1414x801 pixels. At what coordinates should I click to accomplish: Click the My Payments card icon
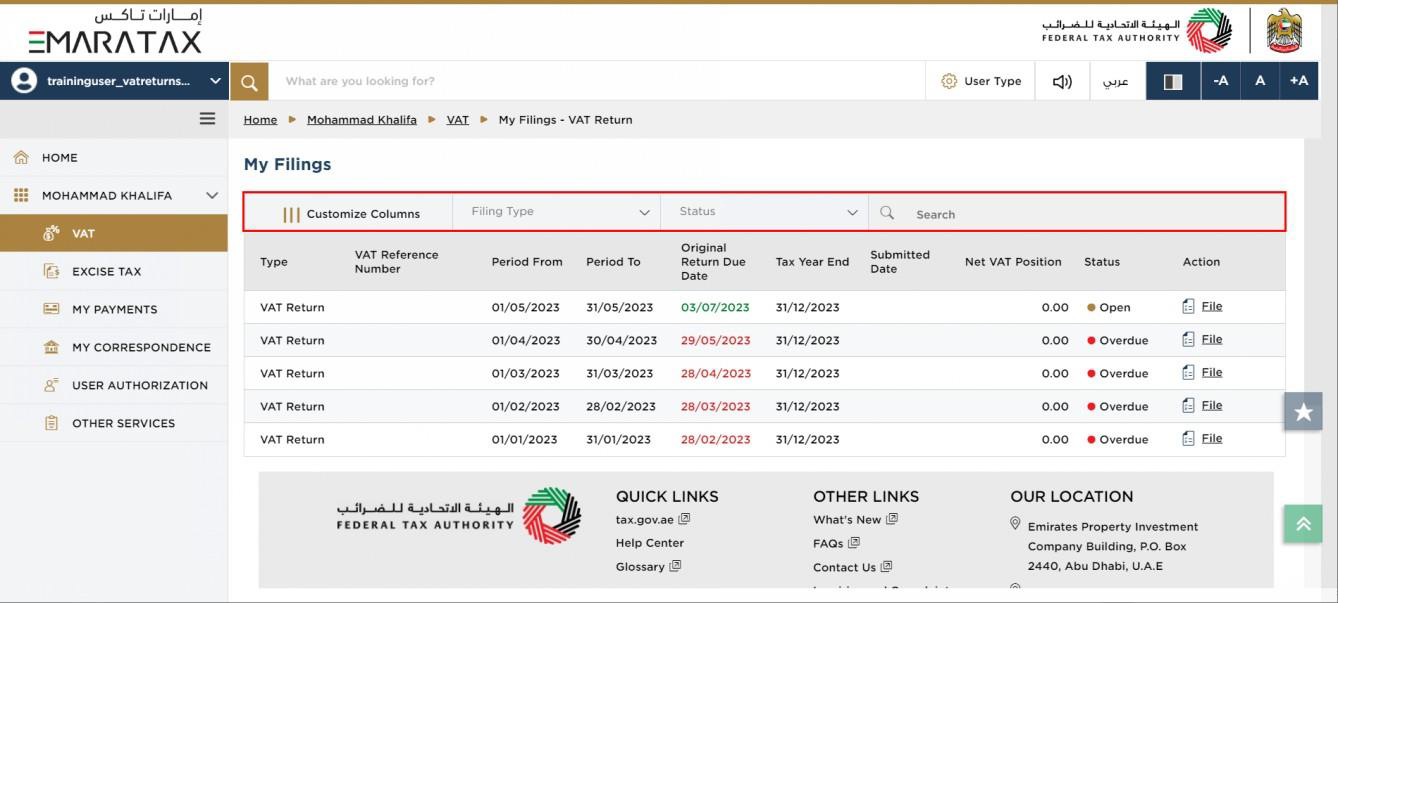[x=51, y=309]
